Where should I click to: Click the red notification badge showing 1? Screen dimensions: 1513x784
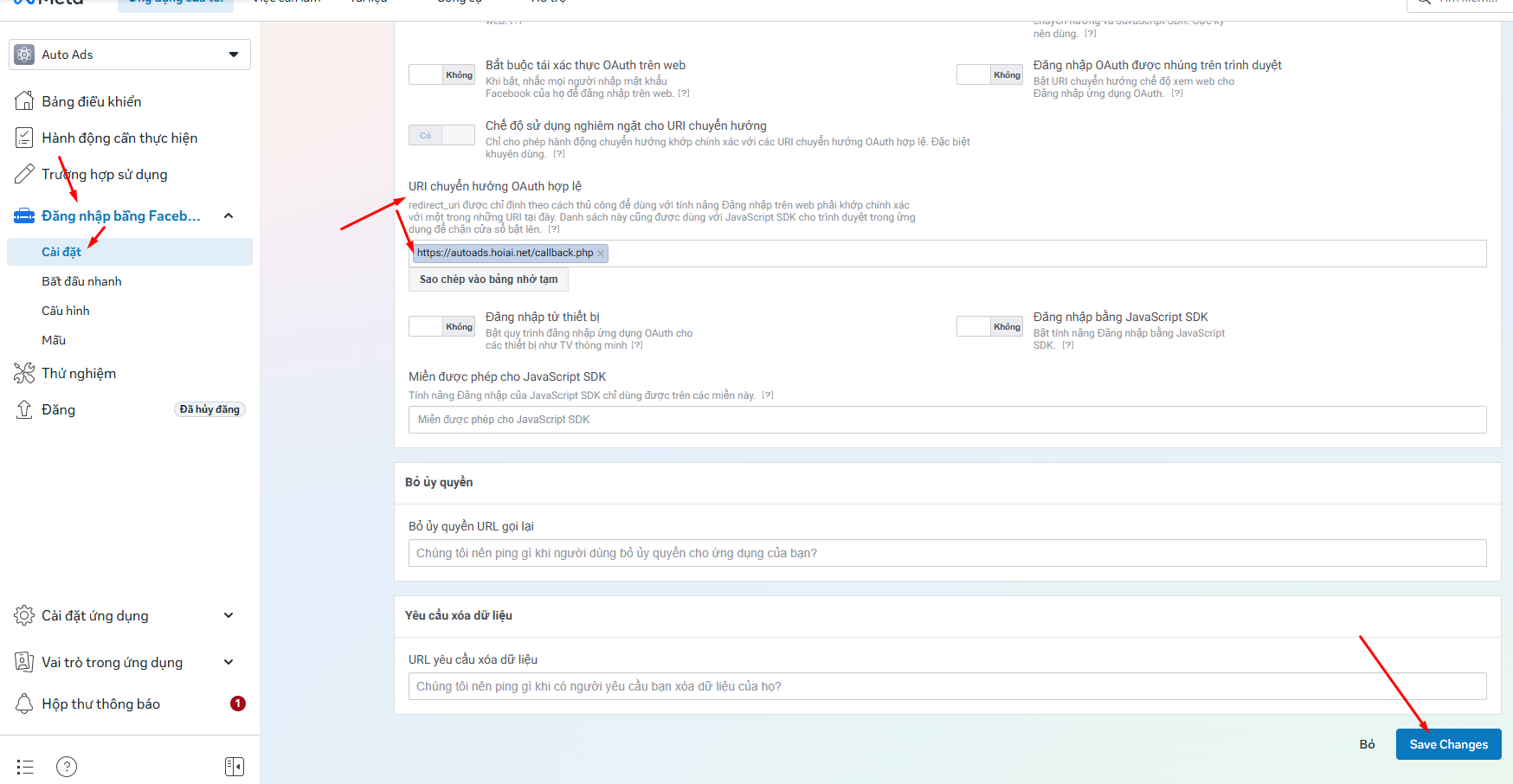point(238,704)
